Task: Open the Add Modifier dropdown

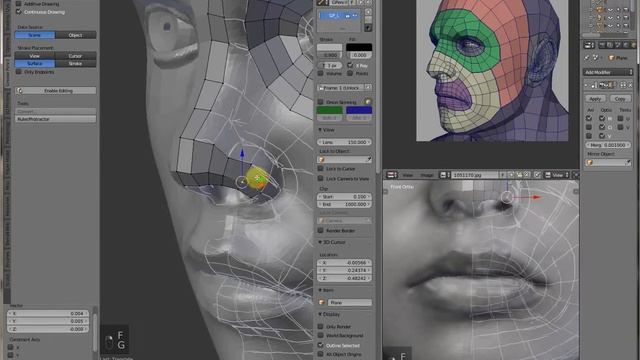Action: pyautogui.click(x=608, y=72)
